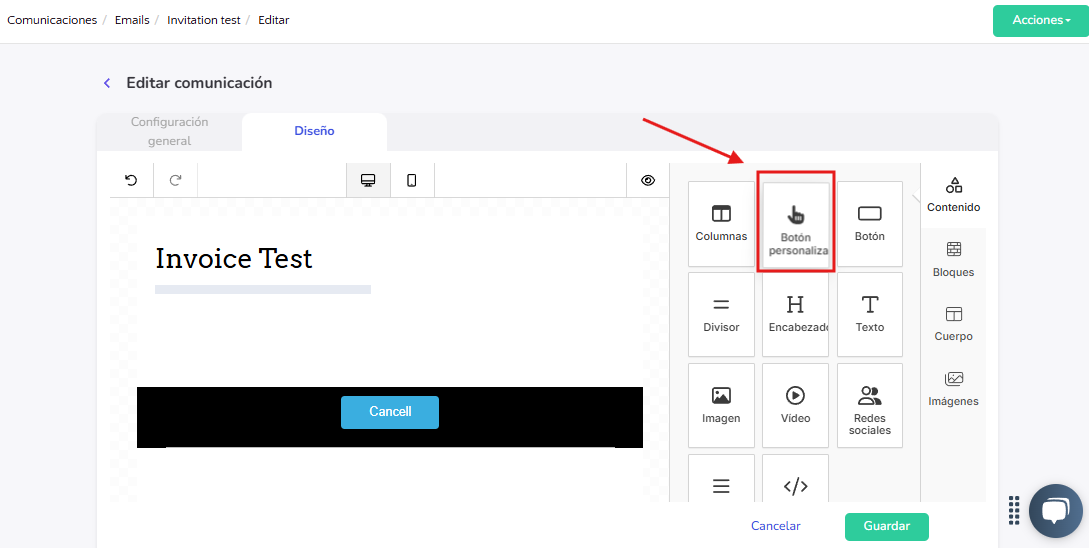The height and width of the screenshot is (548, 1089).
Task: Click the Cancelar link
Action: pos(775,526)
